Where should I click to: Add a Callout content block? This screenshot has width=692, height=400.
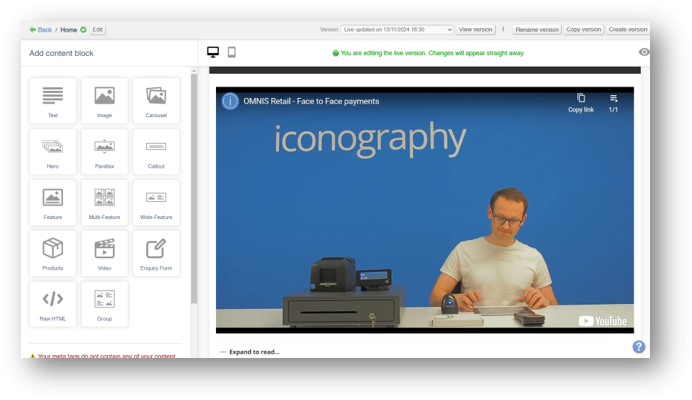tap(156, 151)
